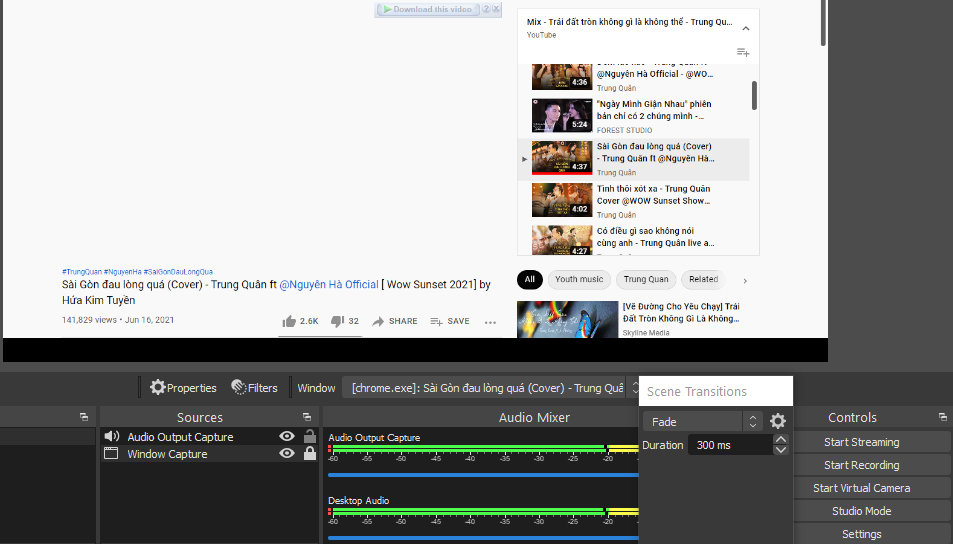The width and height of the screenshot is (953, 544).
Task: Open the Fade transition dropdown
Action: [702, 421]
